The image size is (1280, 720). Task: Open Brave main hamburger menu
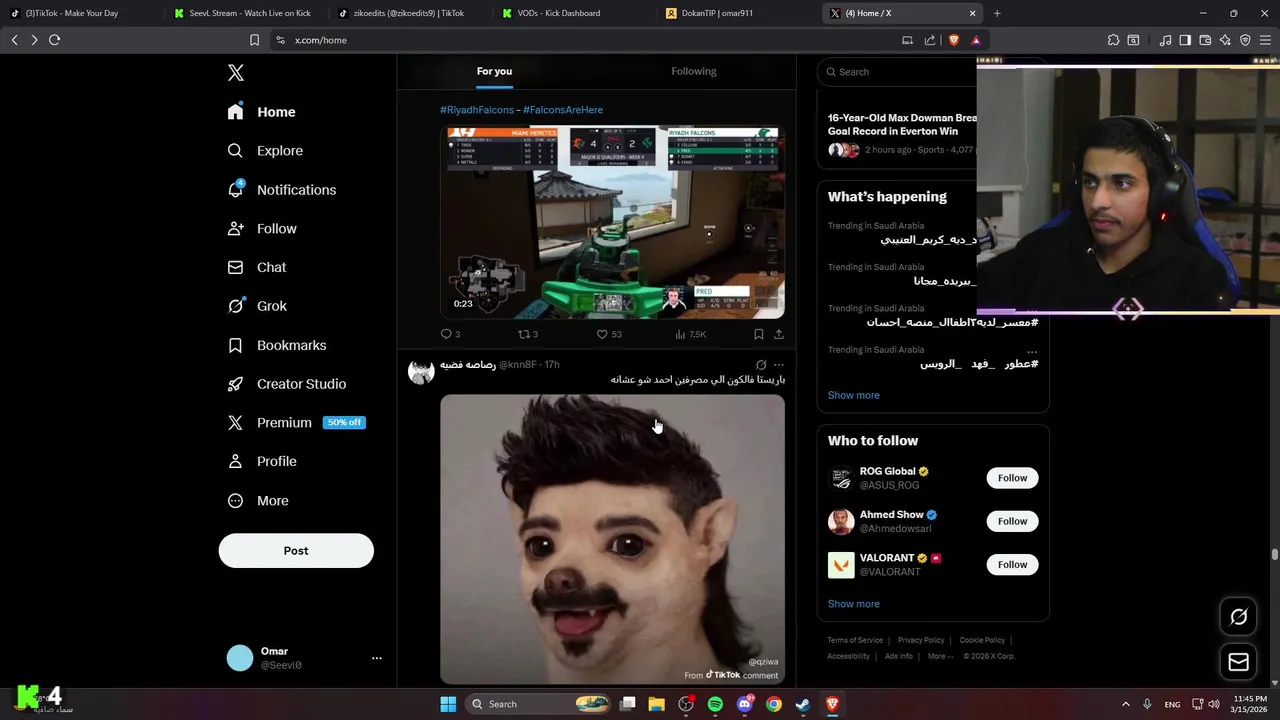coord(1265,40)
